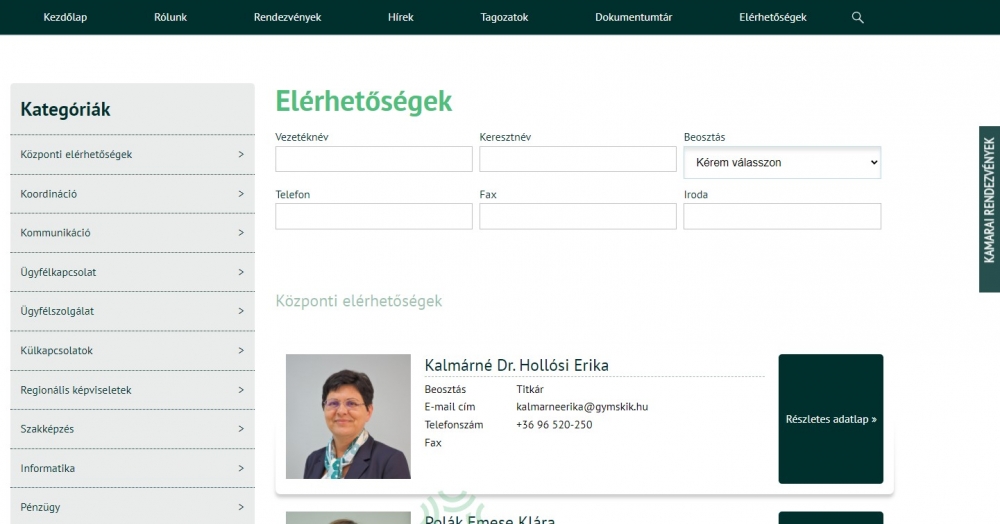Select the Kommunikáció category

click(132, 233)
